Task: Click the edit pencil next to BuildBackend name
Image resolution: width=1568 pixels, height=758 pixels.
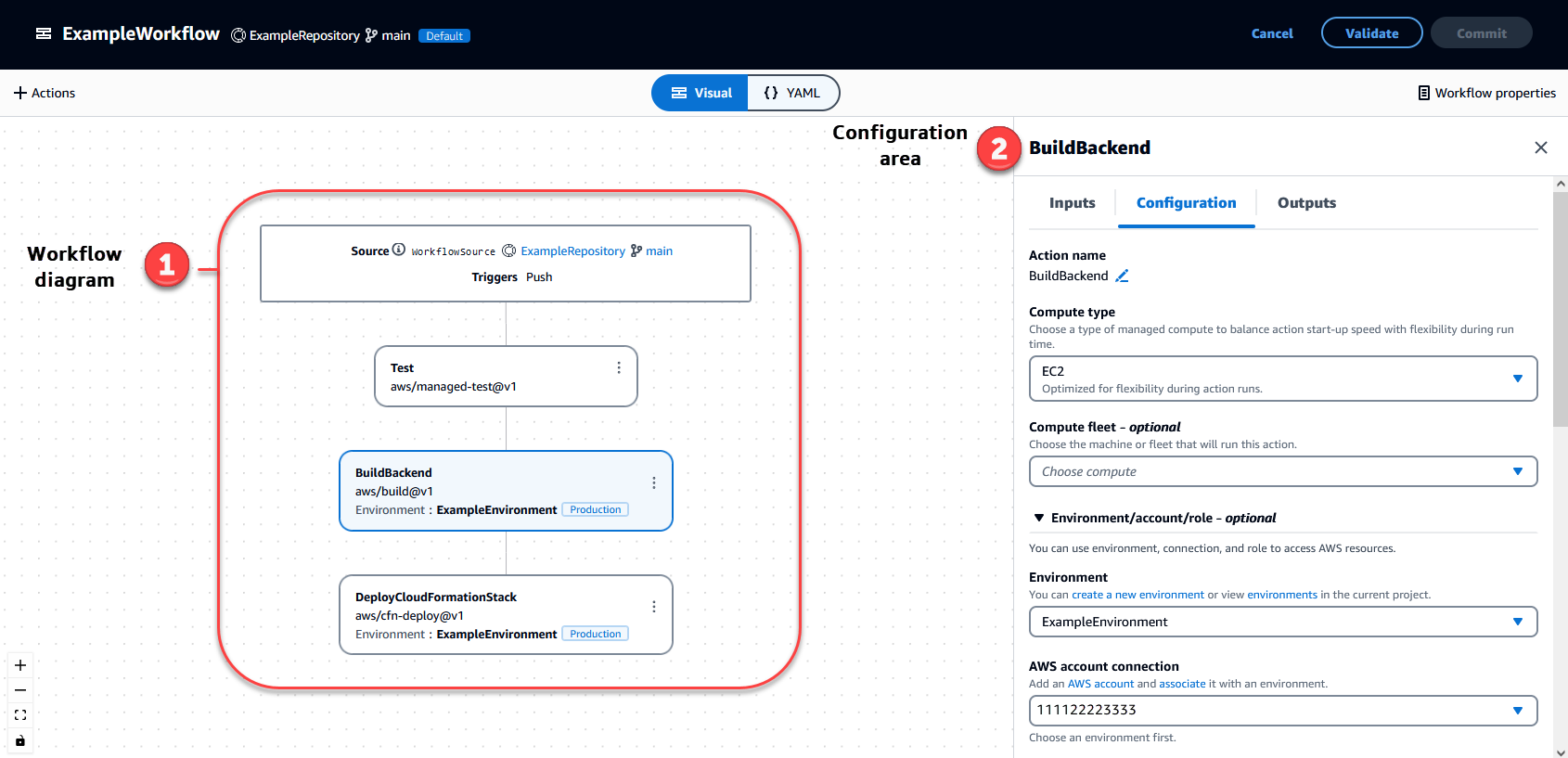Action: [x=1122, y=276]
